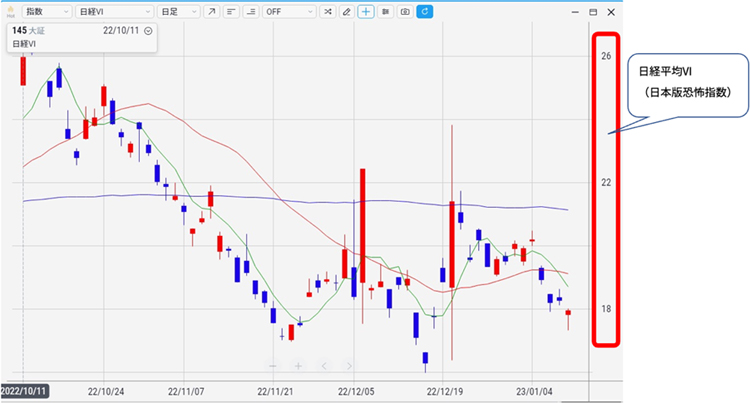Click the 22/11/21 date axis label
Image resolution: width=750 pixels, height=403 pixels.
pyautogui.click(x=275, y=392)
